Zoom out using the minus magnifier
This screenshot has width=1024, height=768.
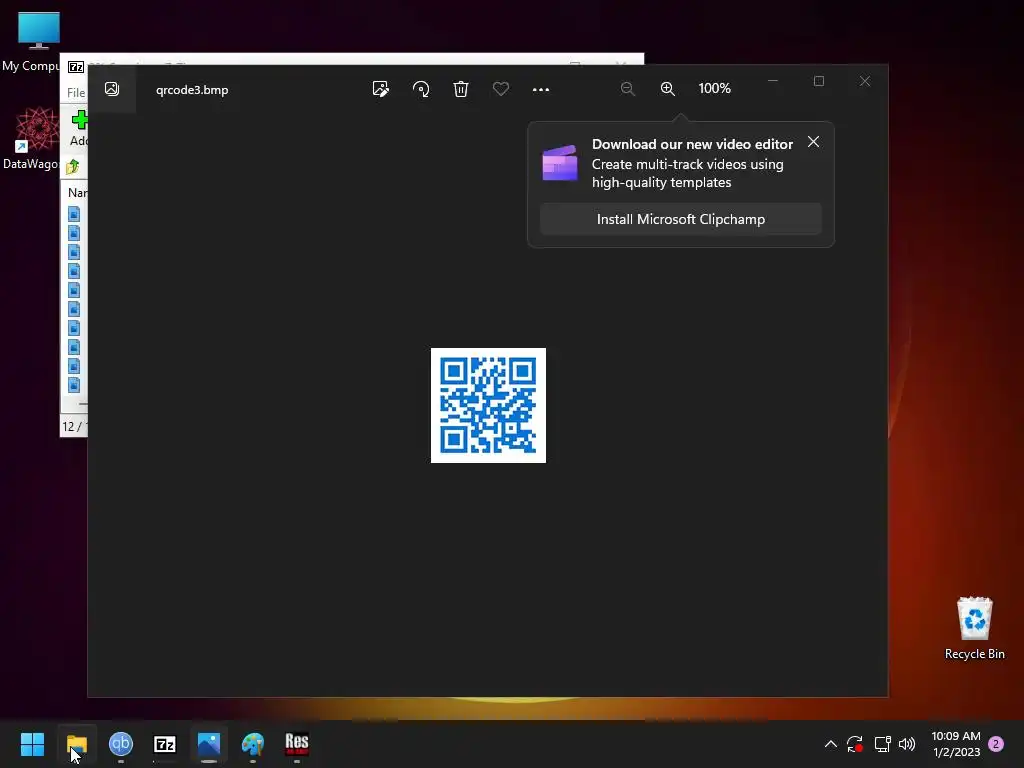(x=628, y=89)
